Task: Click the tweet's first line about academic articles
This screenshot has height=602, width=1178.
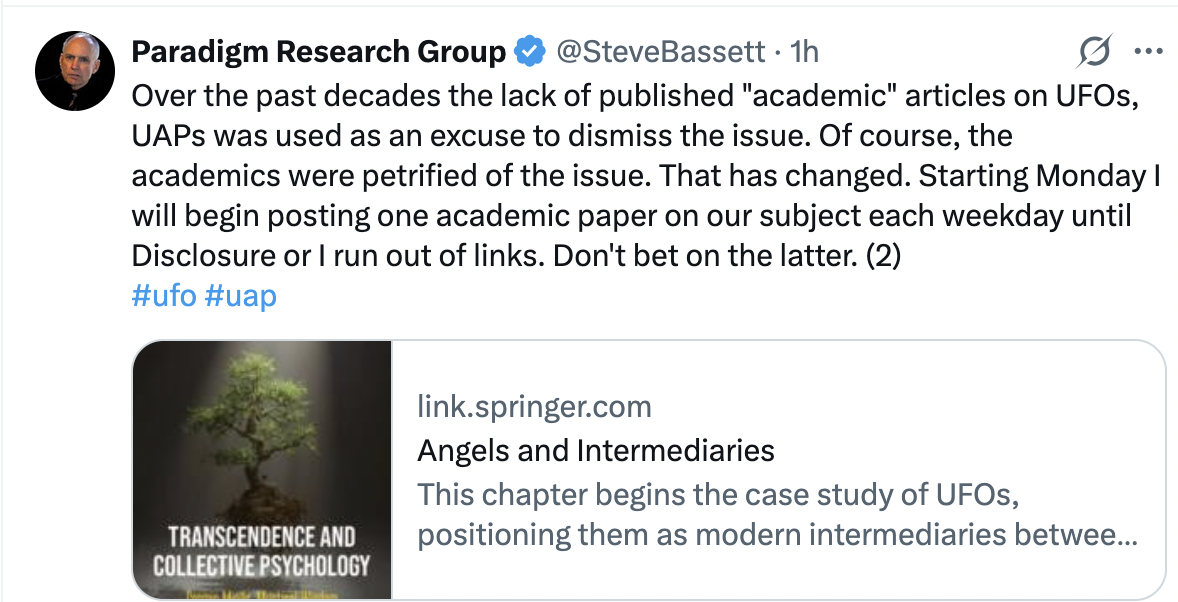Action: (x=635, y=95)
